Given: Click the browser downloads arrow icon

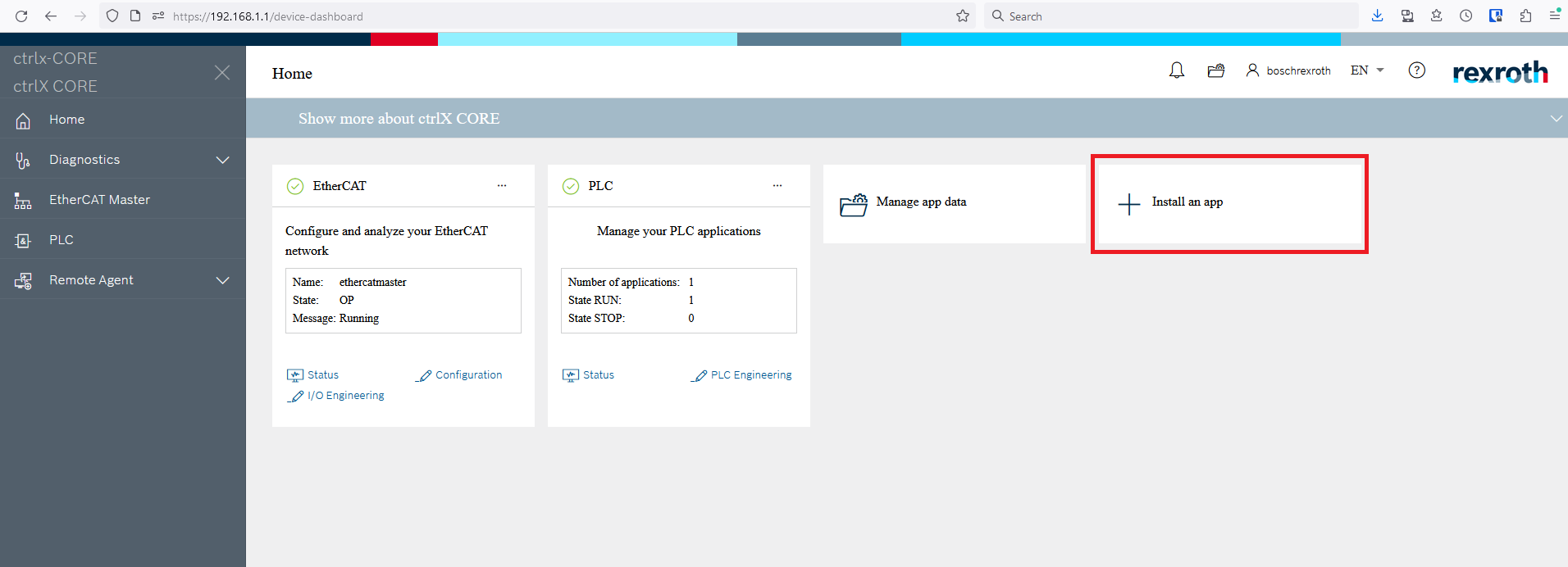Looking at the screenshot, I should click(1378, 16).
